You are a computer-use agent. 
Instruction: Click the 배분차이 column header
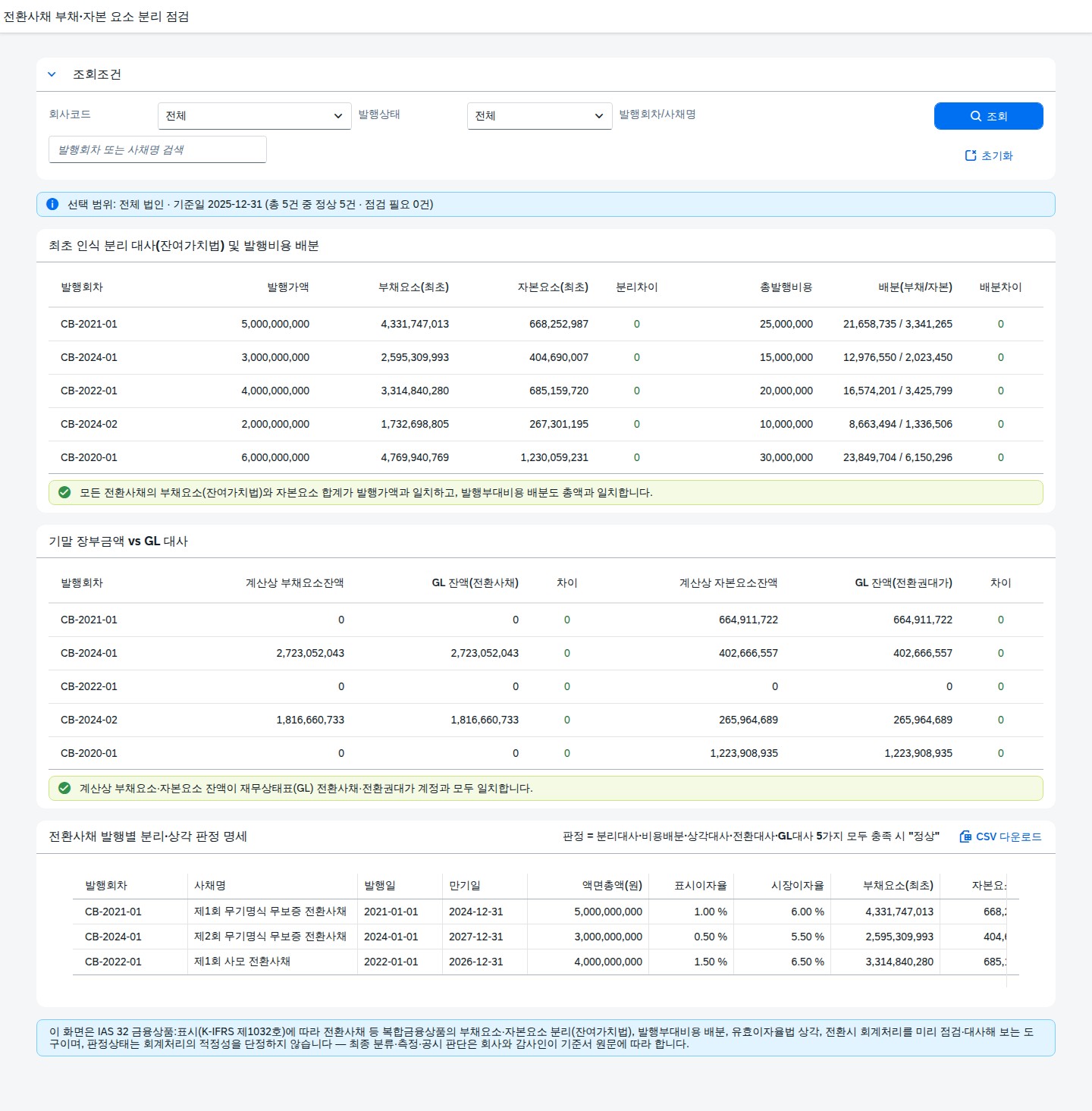(x=1001, y=287)
